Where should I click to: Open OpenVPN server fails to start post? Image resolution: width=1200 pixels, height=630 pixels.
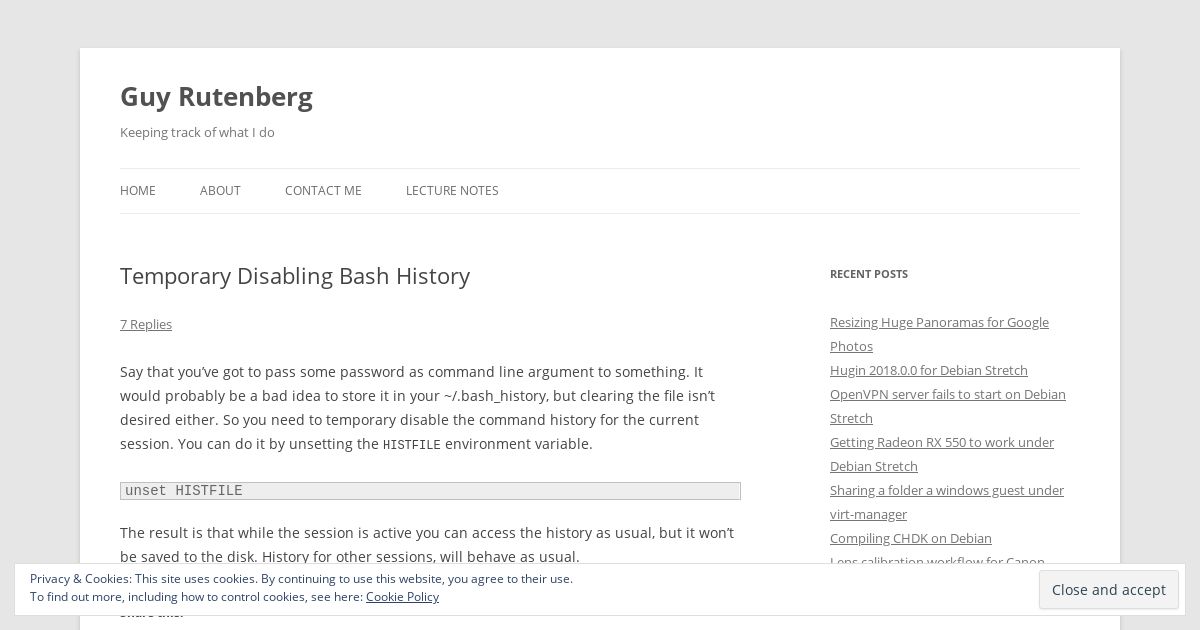[948, 406]
